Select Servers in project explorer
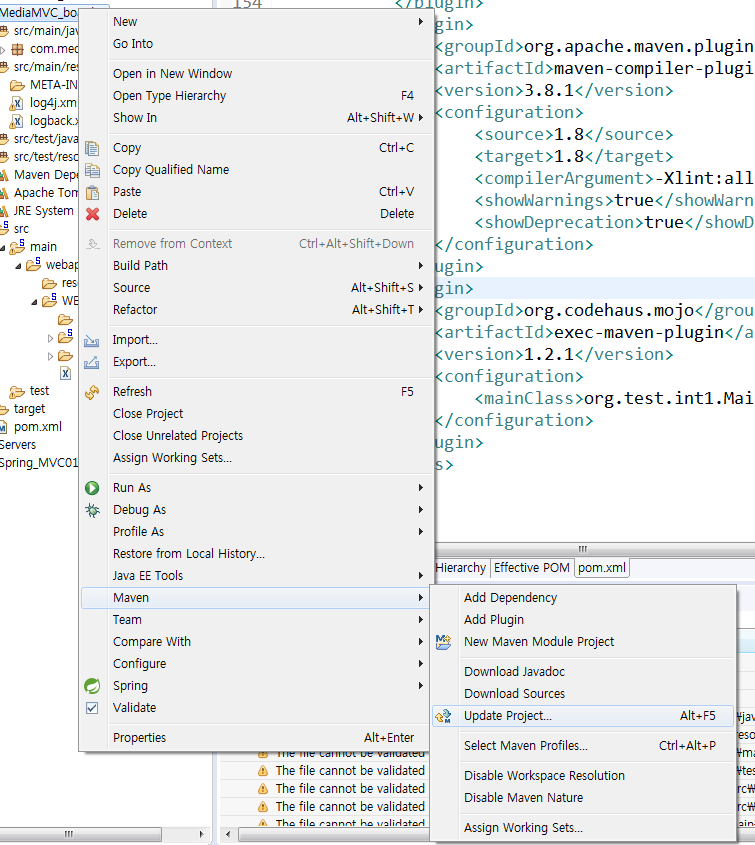 [x=18, y=445]
